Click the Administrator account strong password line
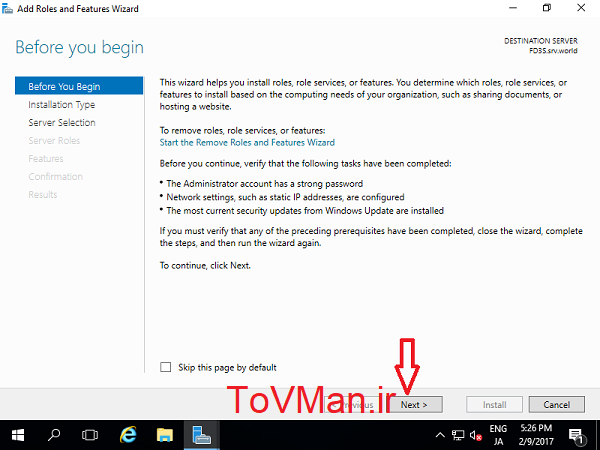 (264, 184)
